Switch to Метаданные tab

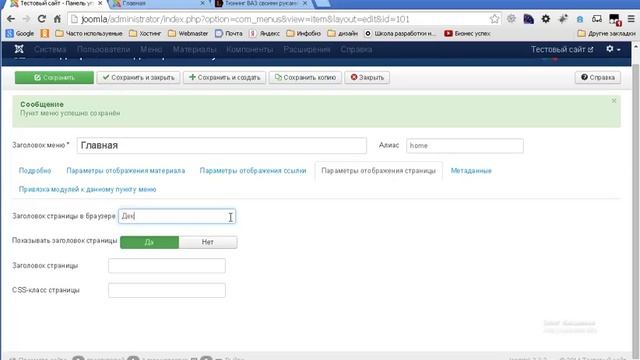(471, 171)
